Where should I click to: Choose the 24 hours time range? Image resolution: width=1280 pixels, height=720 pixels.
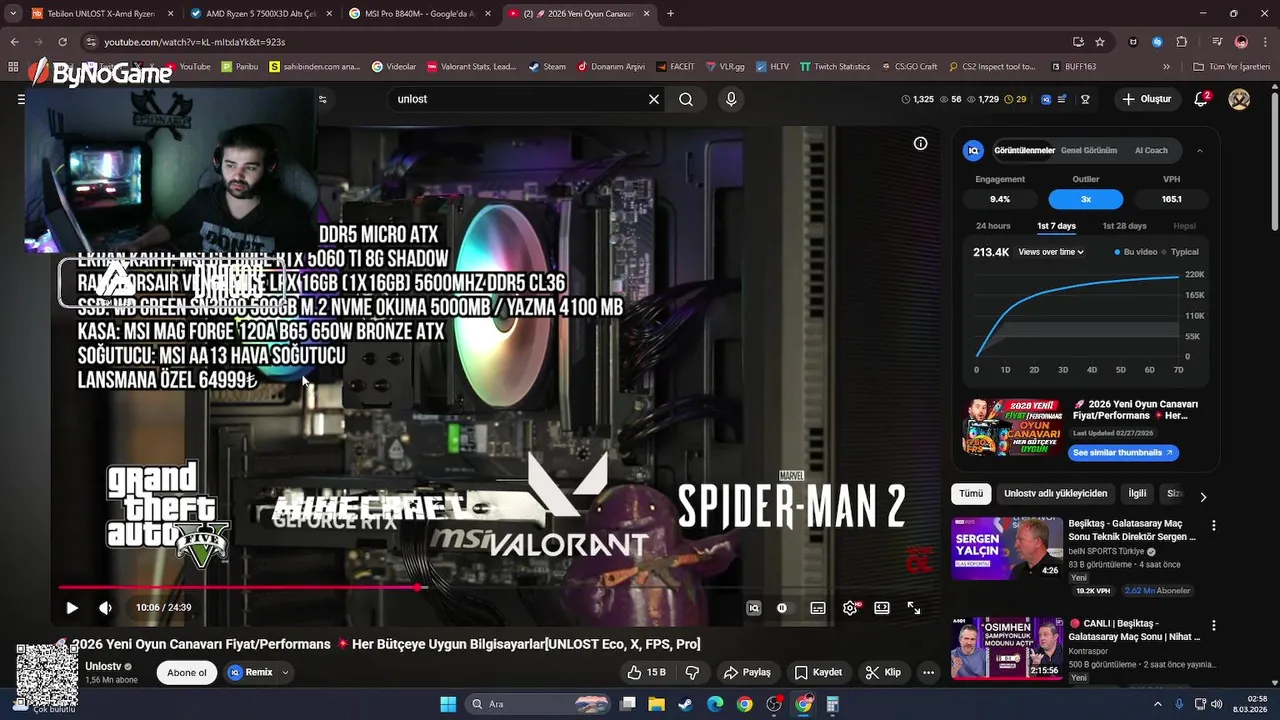(x=993, y=226)
